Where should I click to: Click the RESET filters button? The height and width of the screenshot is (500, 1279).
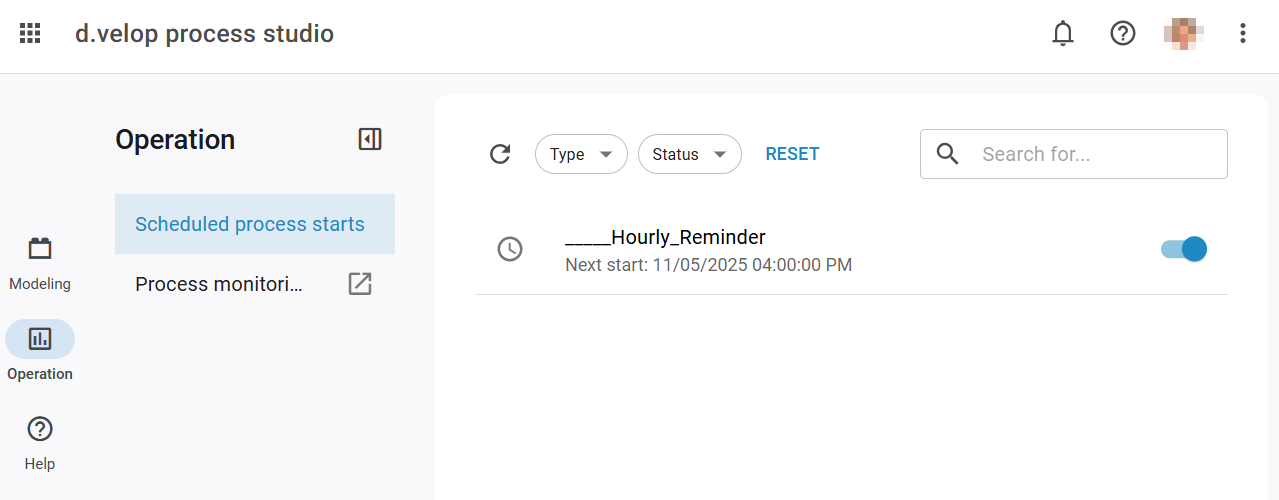[792, 154]
